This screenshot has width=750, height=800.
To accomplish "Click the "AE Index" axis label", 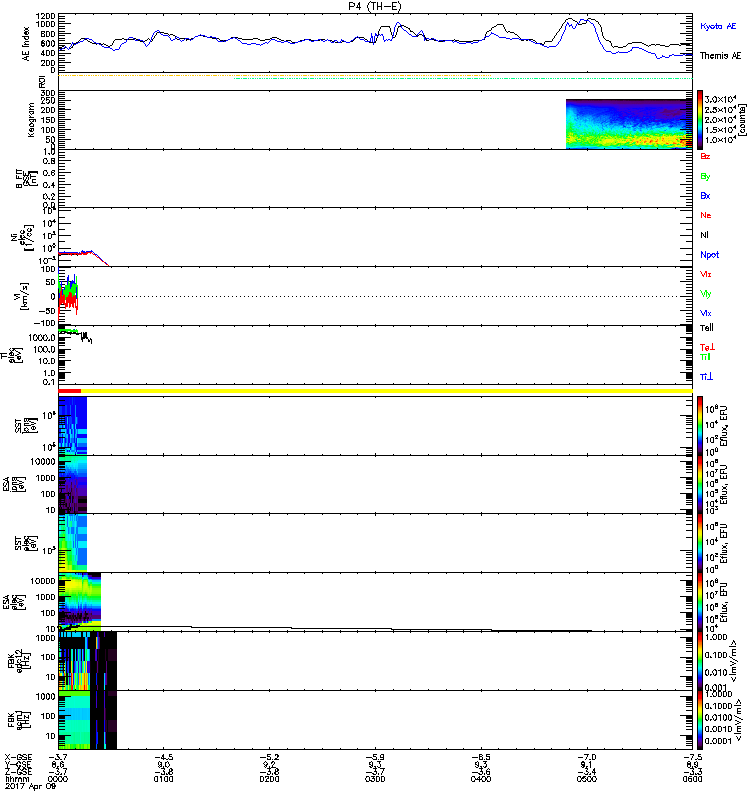I will [26, 43].
